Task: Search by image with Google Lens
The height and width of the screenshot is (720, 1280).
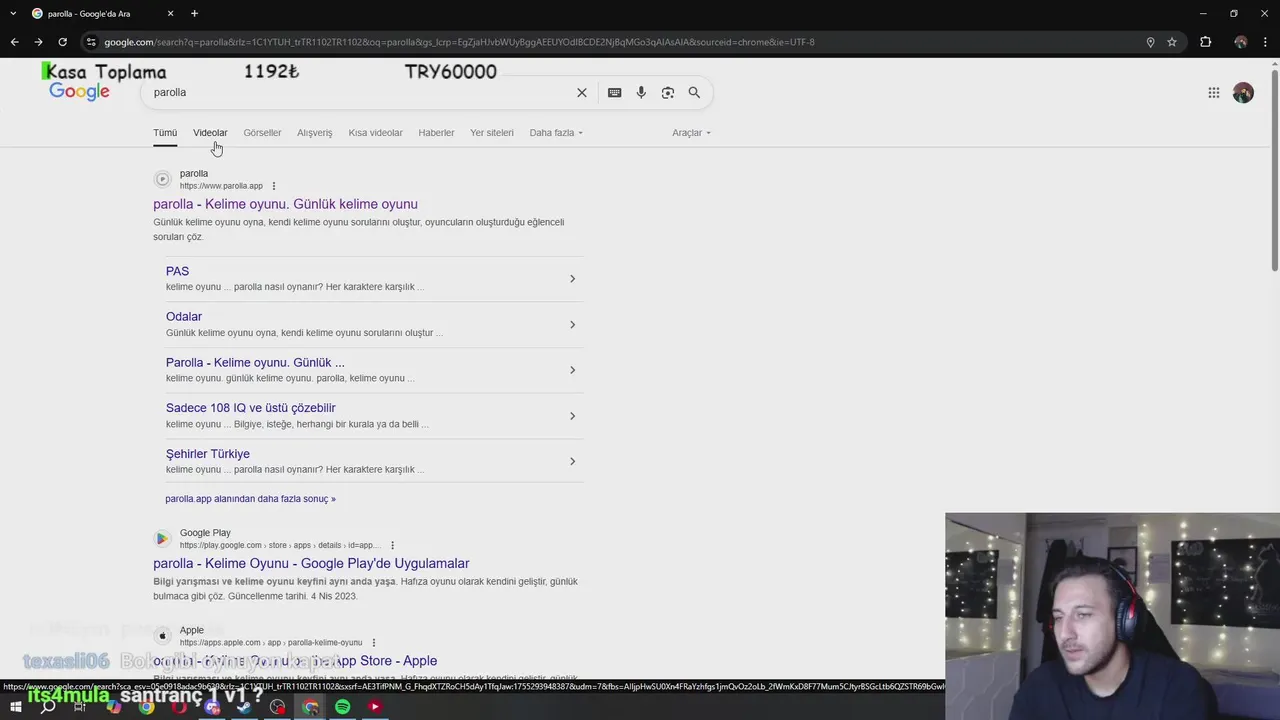Action: (x=668, y=92)
